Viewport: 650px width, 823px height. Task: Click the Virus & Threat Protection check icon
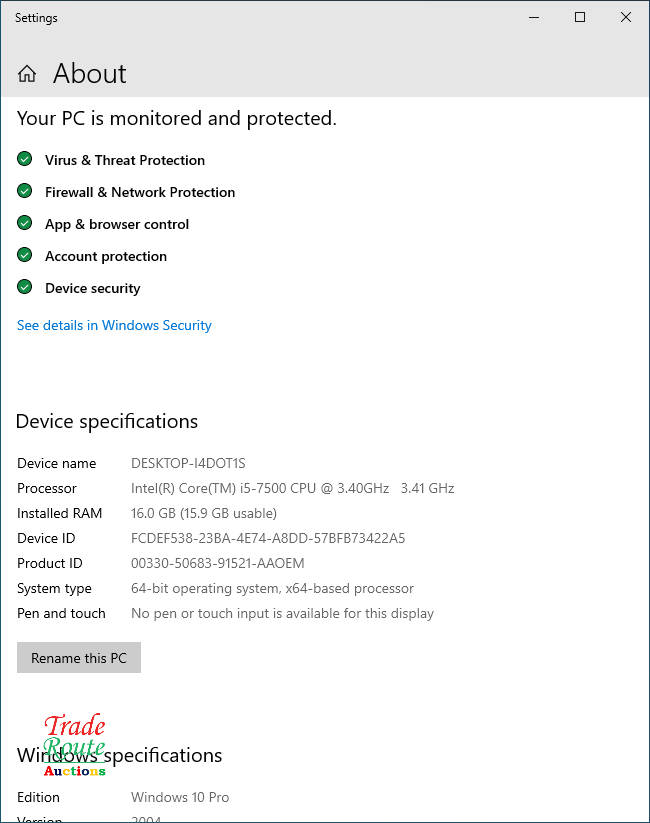tap(25, 159)
